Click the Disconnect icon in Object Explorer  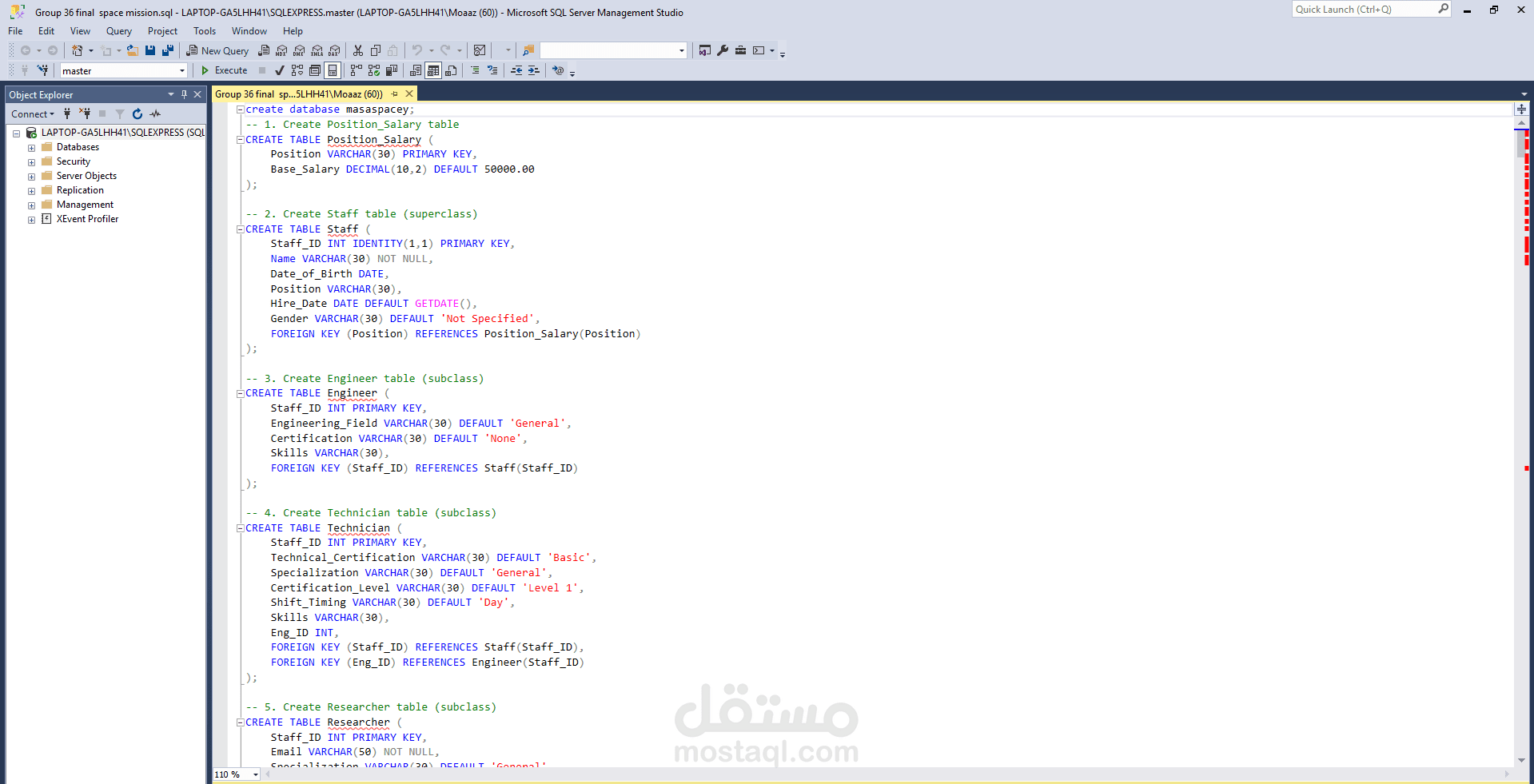[x=85, y=113]
